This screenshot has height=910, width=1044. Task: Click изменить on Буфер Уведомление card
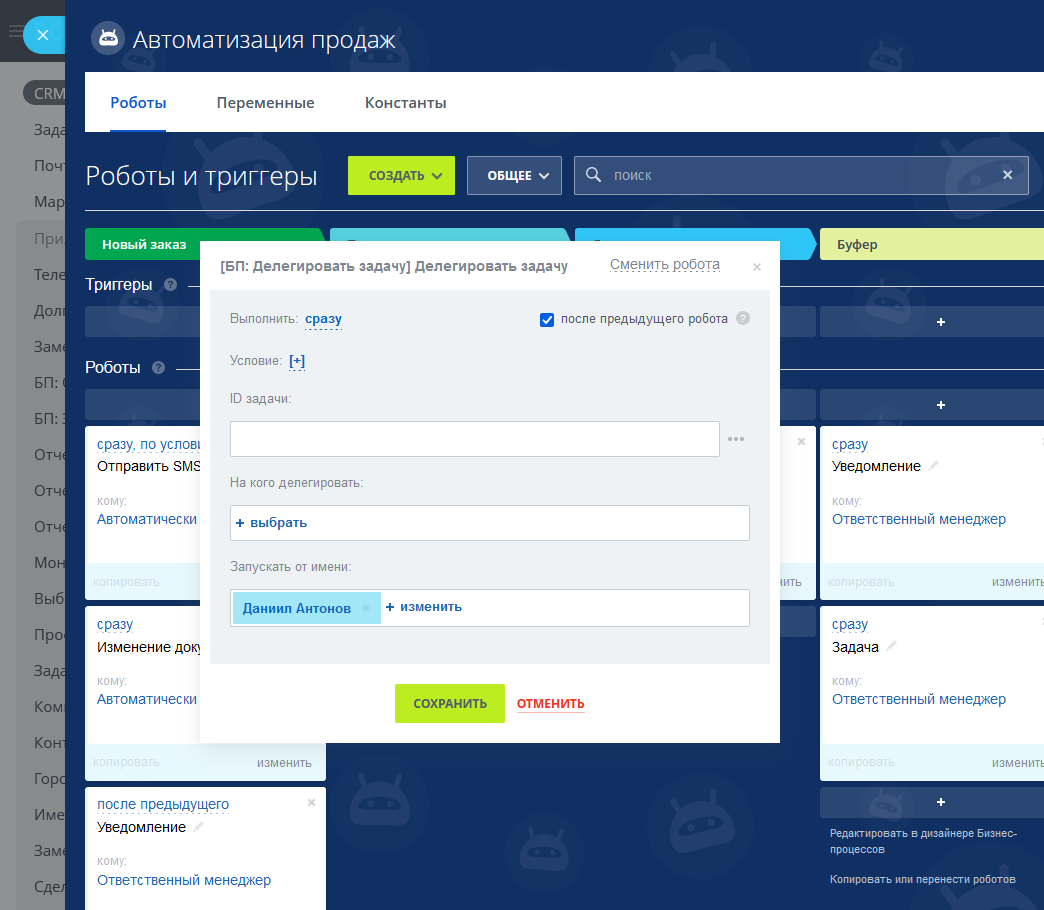(1017, 582)
